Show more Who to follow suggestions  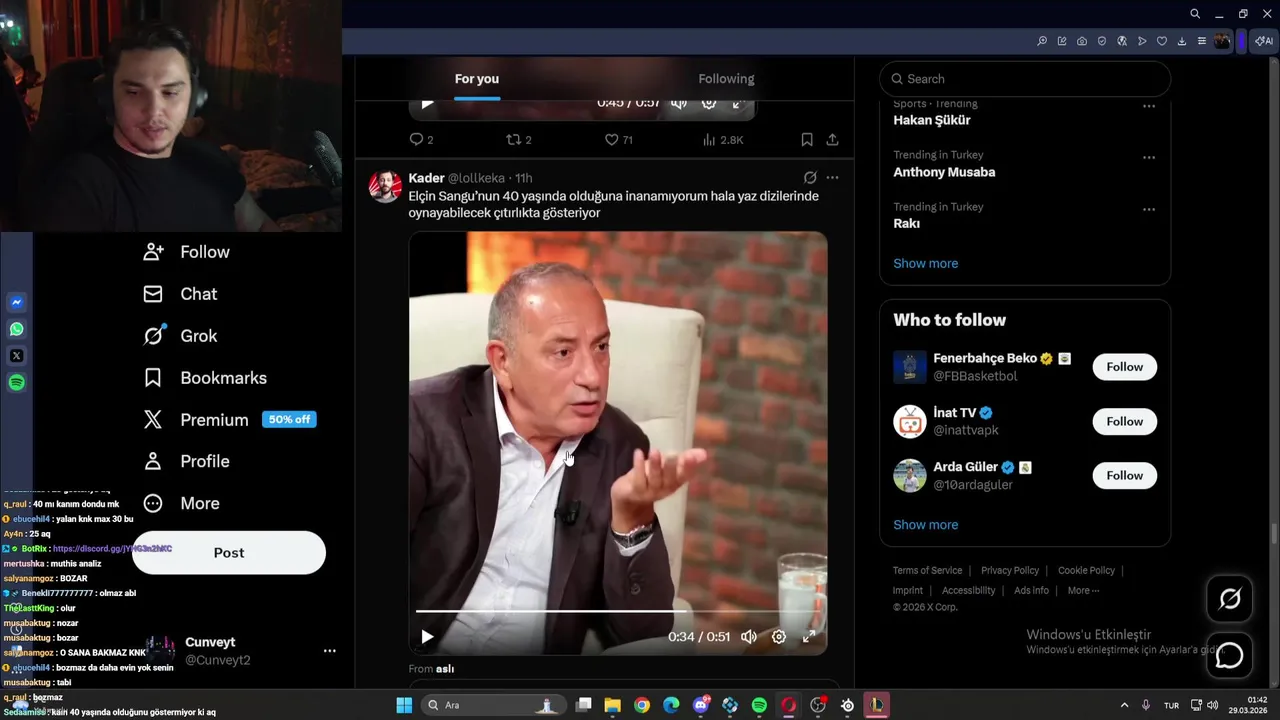click(x=925, y=525)
